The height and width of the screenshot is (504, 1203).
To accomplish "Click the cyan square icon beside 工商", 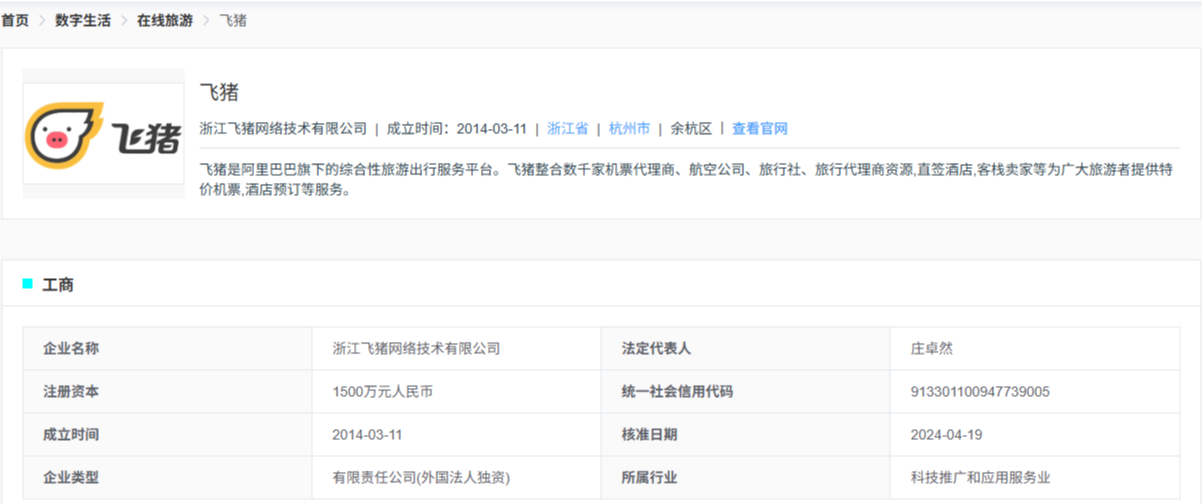I will point(28,284).
